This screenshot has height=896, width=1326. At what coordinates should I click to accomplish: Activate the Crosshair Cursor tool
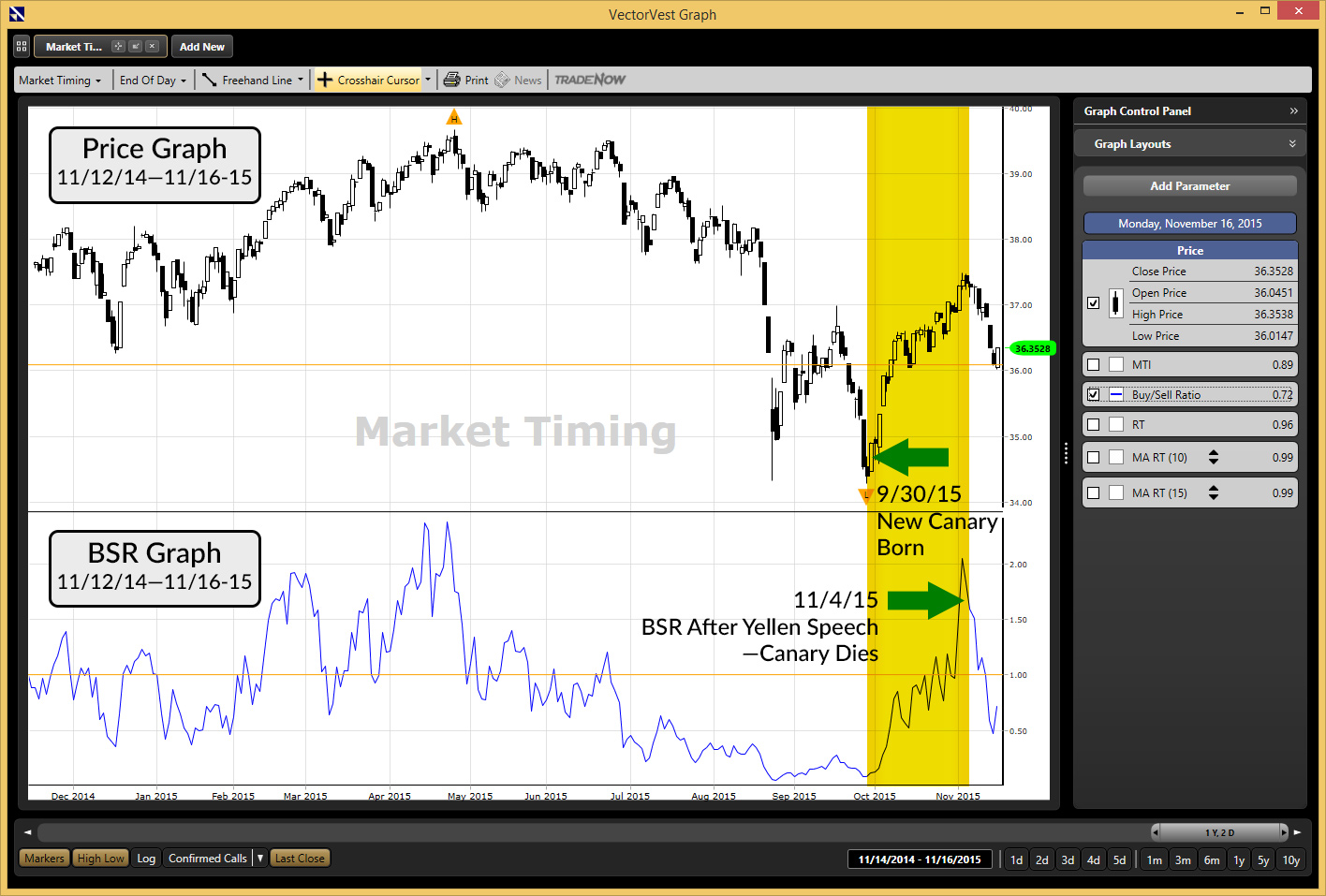pyautogui.click(x=369, y=81)
